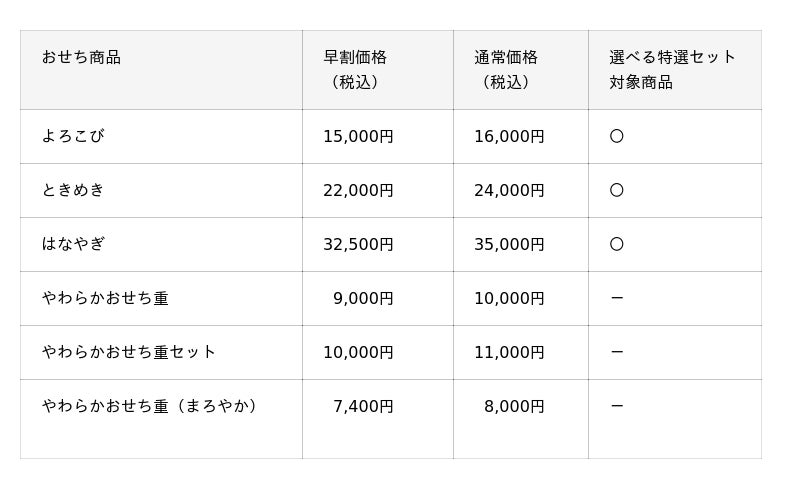Click the circle mark in ときめき row
Screen dimensions: 800x489
pos(616,190)
